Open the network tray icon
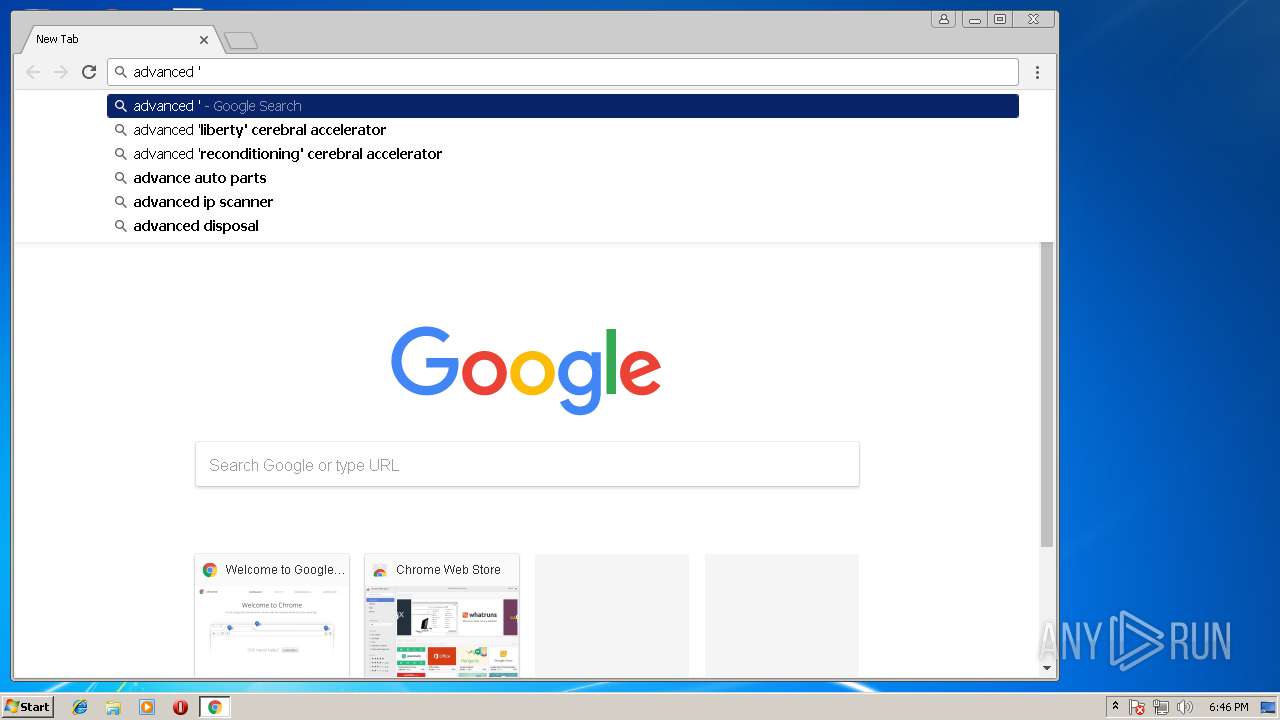 click(1161, 708)
